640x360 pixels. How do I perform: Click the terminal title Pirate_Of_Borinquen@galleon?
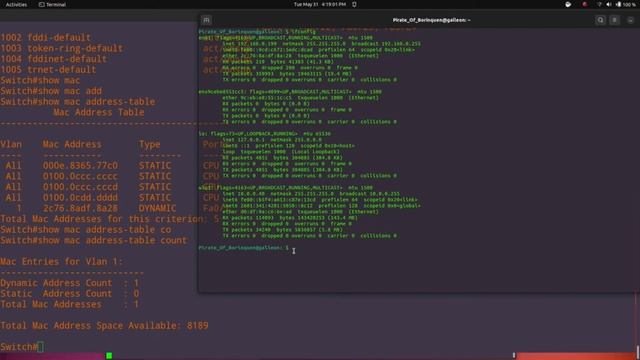[431, 20]
